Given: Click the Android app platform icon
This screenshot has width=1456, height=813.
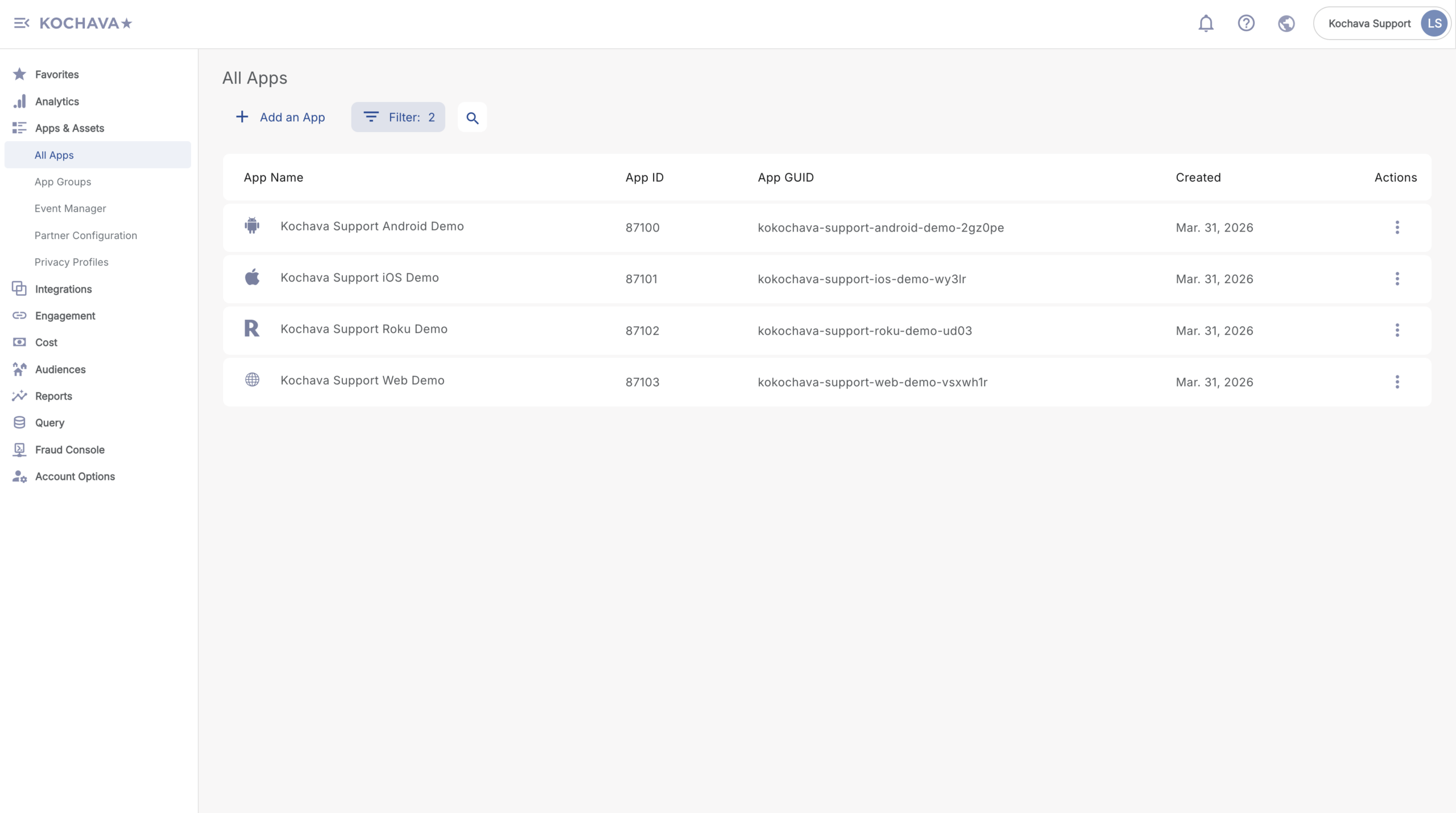Looking at the screenshot, I should pos(252,226).
